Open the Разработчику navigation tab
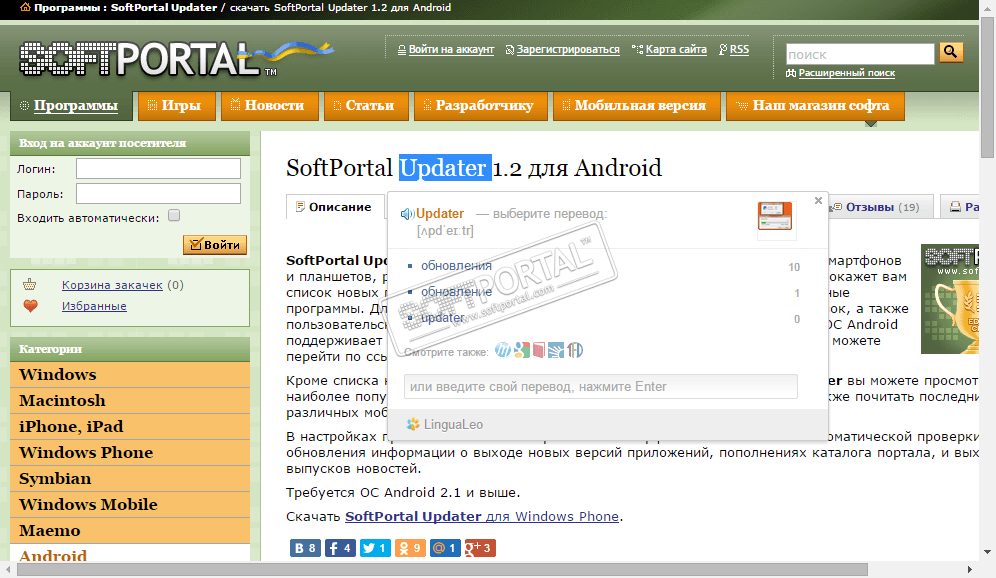The image size is (996, 578). pos(480,105)
